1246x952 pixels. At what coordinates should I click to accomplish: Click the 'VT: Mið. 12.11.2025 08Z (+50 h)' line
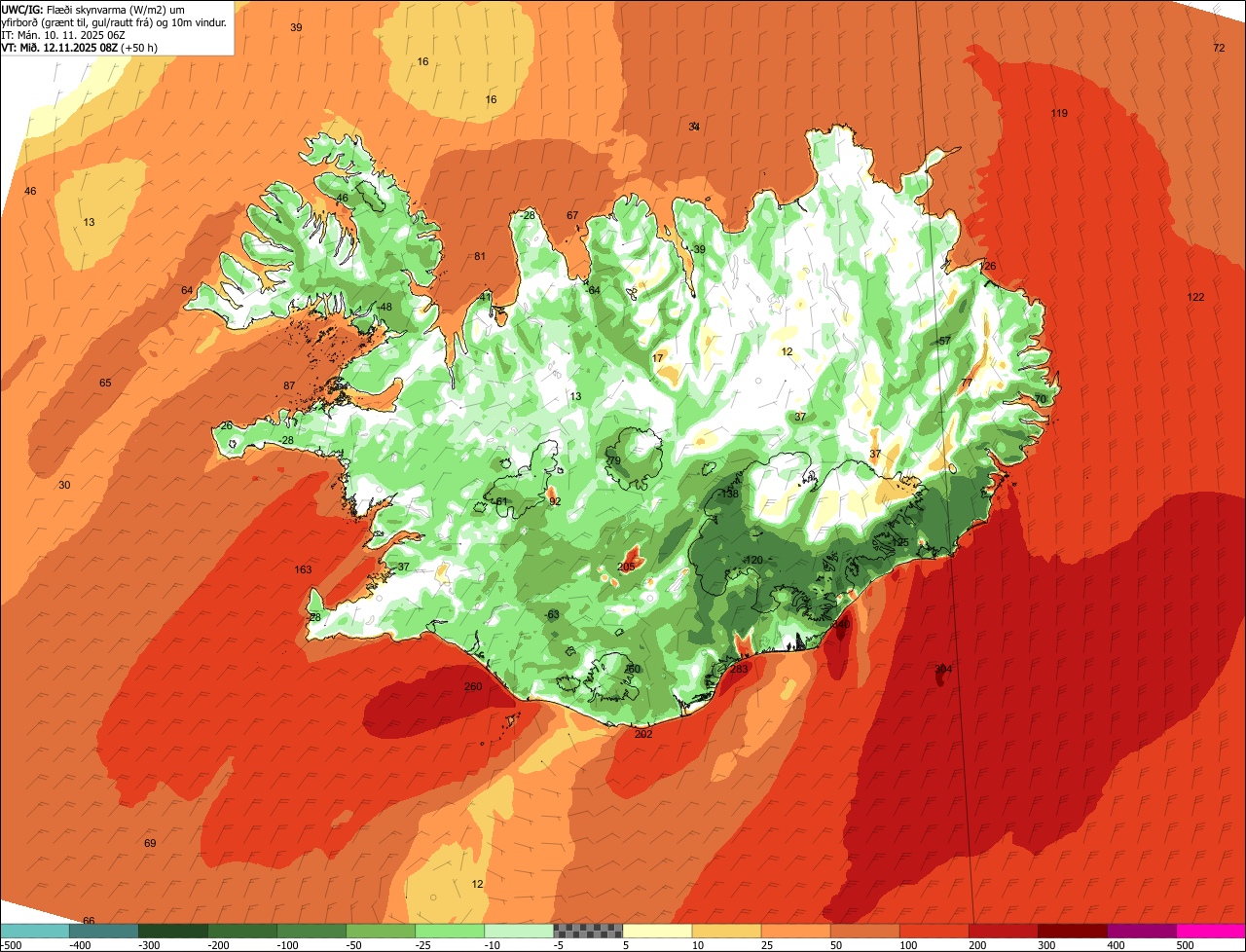(x=80, y=47)
